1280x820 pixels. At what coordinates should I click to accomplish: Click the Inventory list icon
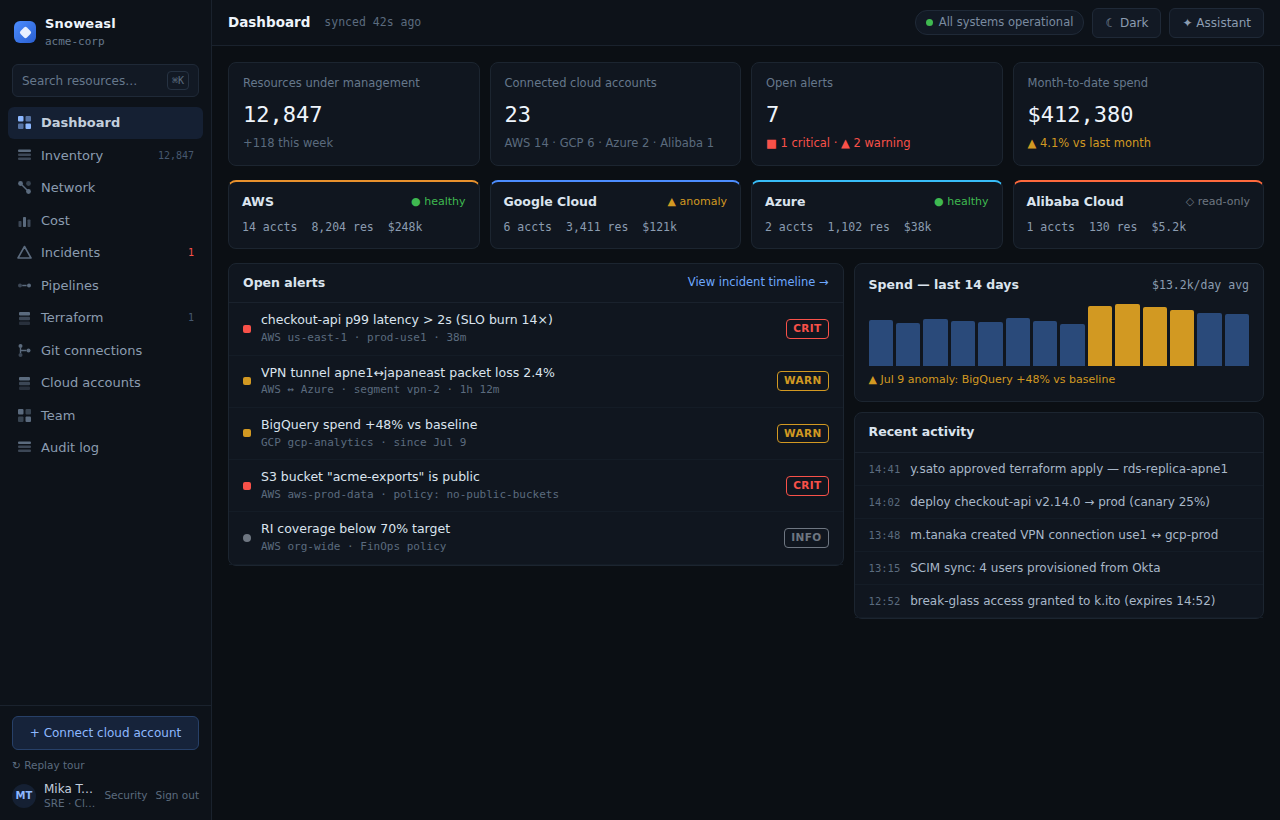tap(24, 155)
